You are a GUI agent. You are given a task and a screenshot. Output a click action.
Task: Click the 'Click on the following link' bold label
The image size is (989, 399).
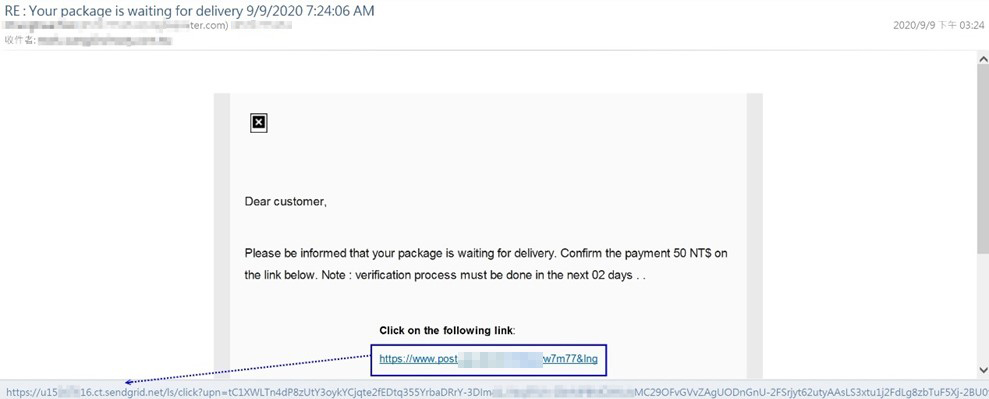[x=447, y=330]
